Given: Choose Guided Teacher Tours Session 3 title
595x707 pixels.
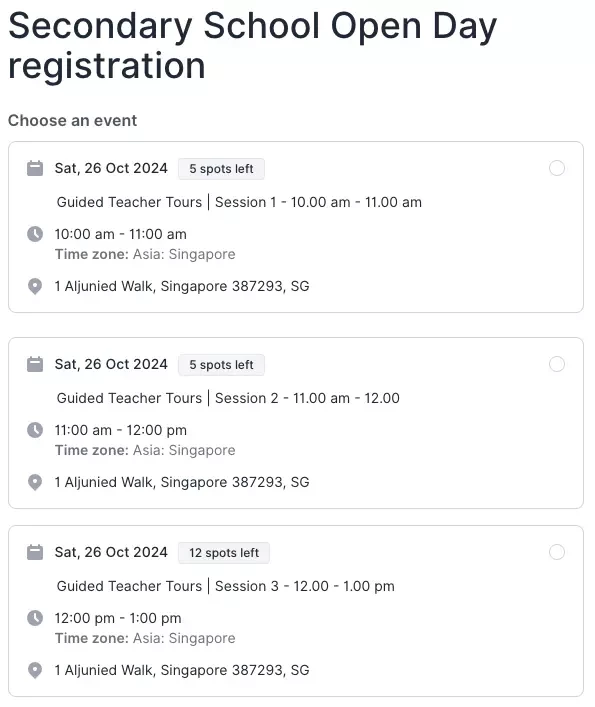Looking at the screenshot, I should coord(225,586).
